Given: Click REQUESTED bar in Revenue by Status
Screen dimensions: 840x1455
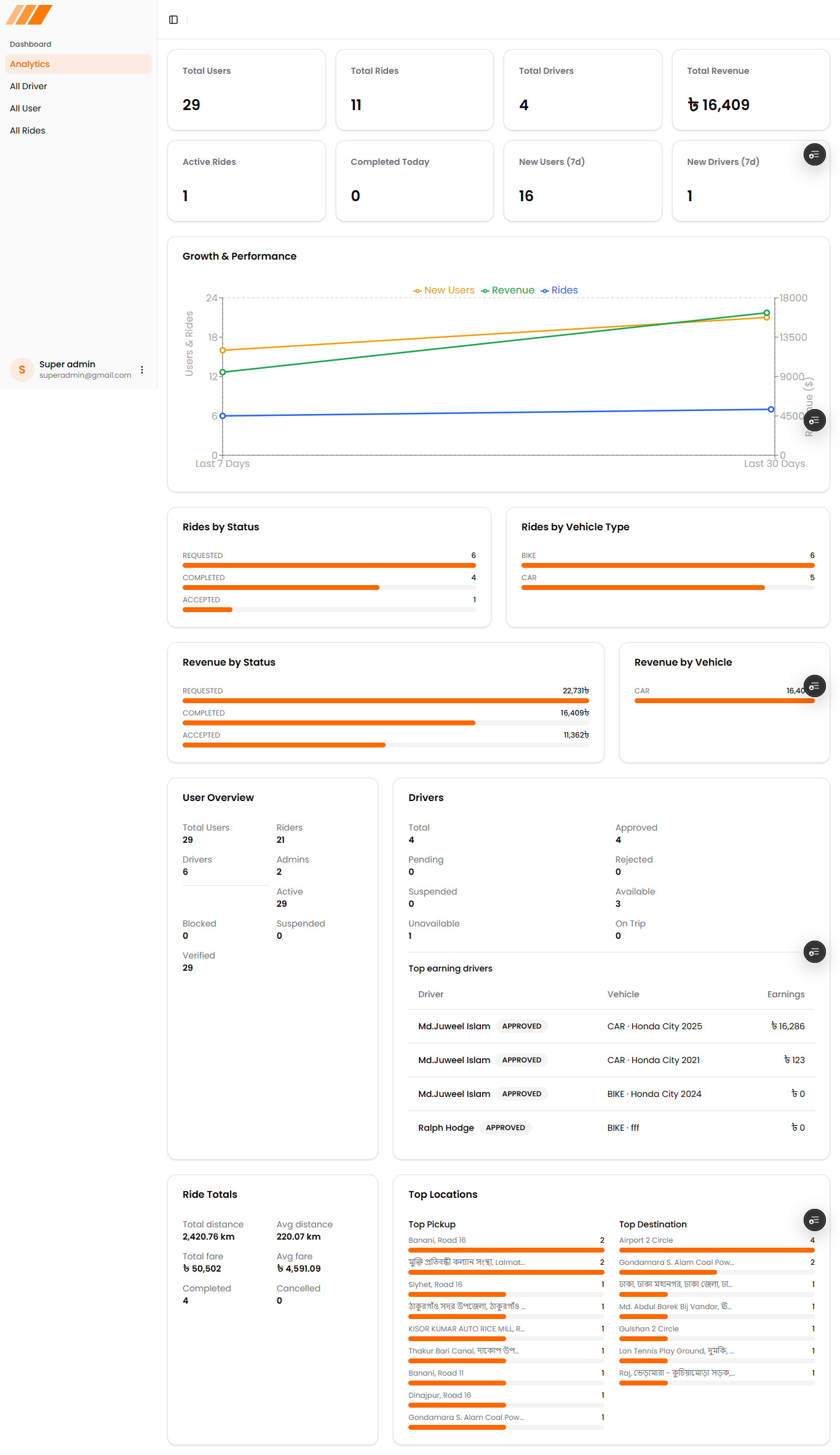Looking at the screenshot, I should pos(386,700).
